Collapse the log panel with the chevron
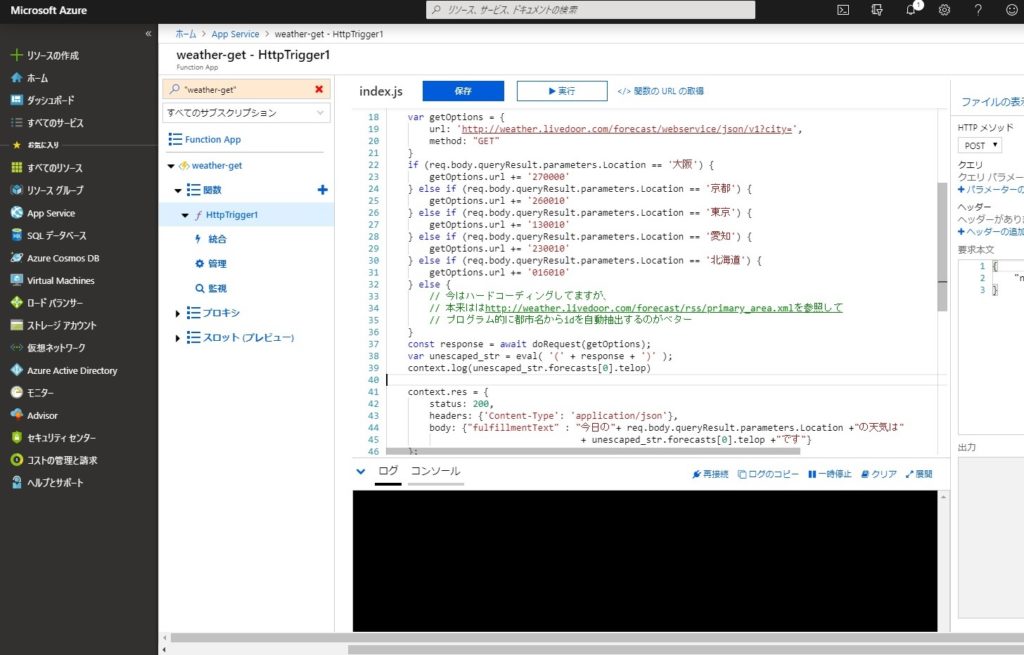Viewport: 1024px width, 655px height. [360, 471]
